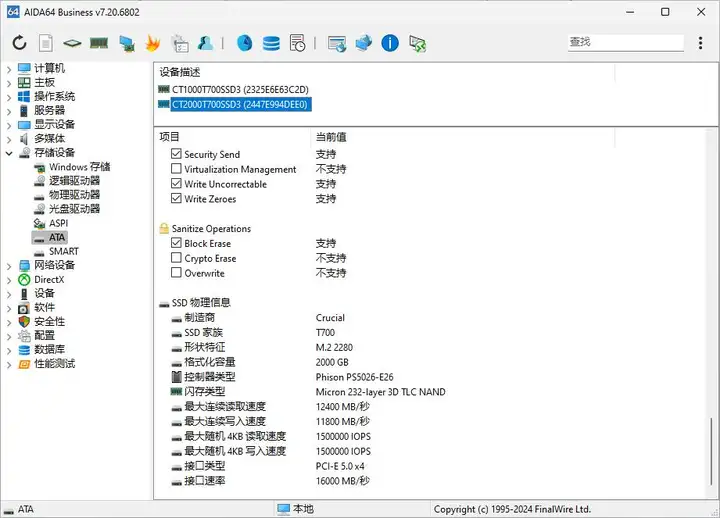
Task: Click the 闪存类型 memory icon
Action: coord(176,392)
